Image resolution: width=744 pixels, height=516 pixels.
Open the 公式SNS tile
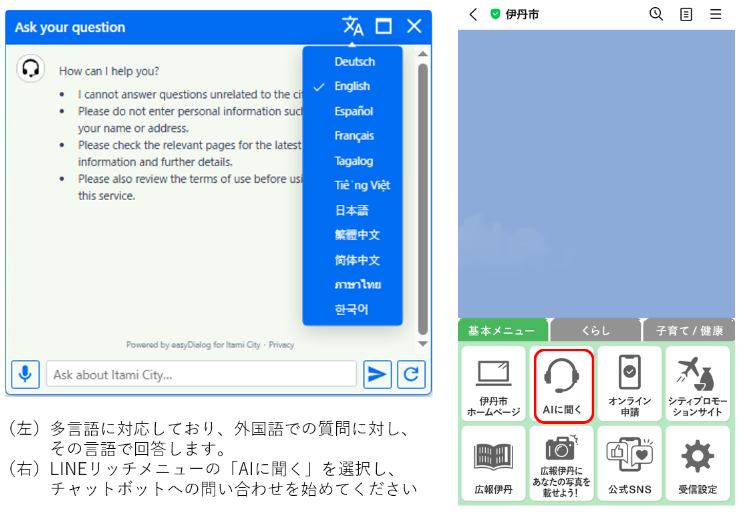click(x=630, y=463)
